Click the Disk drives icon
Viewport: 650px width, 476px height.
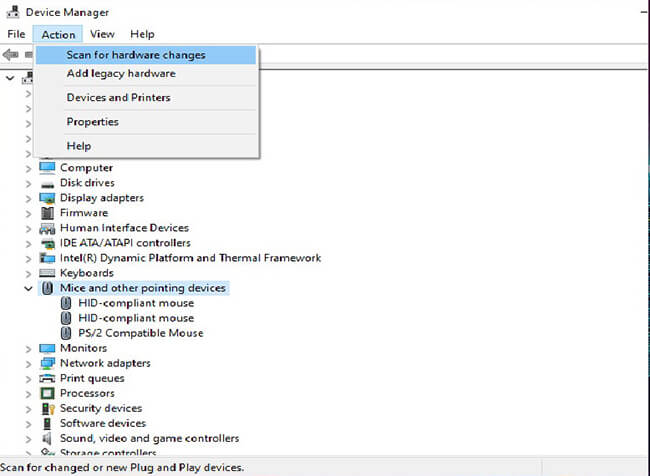click(x=47, y=184)
